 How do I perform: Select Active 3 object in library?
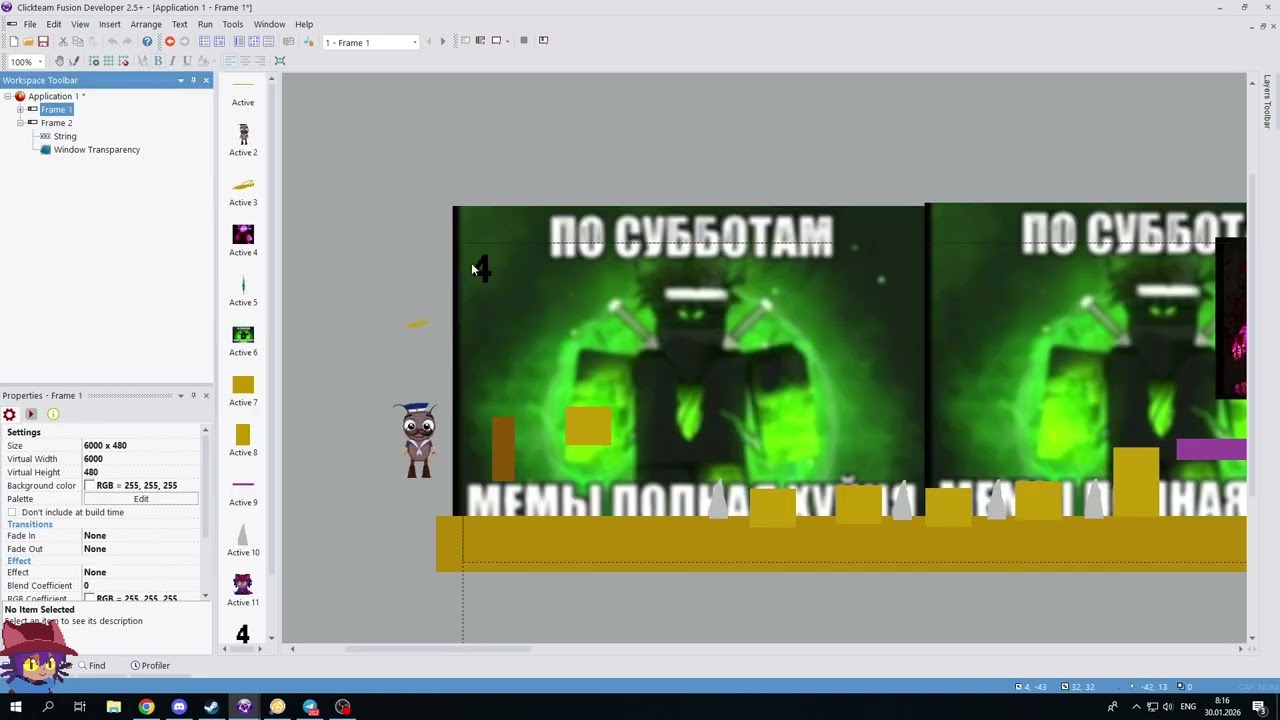click(x=243, y=190)
